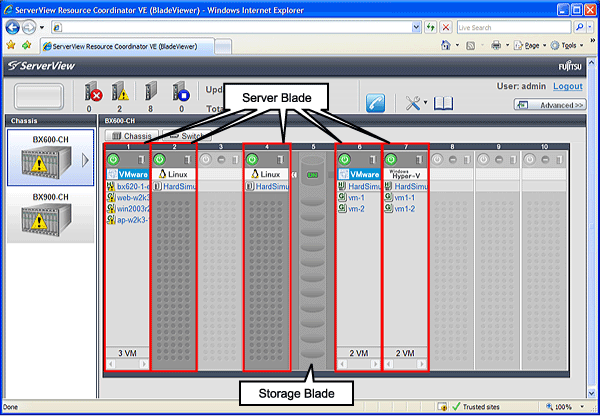Click the storage blade ON indicator

[313, 175]
